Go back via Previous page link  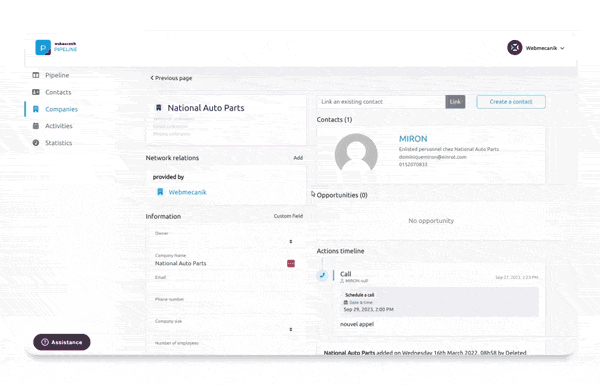(171, 78)
